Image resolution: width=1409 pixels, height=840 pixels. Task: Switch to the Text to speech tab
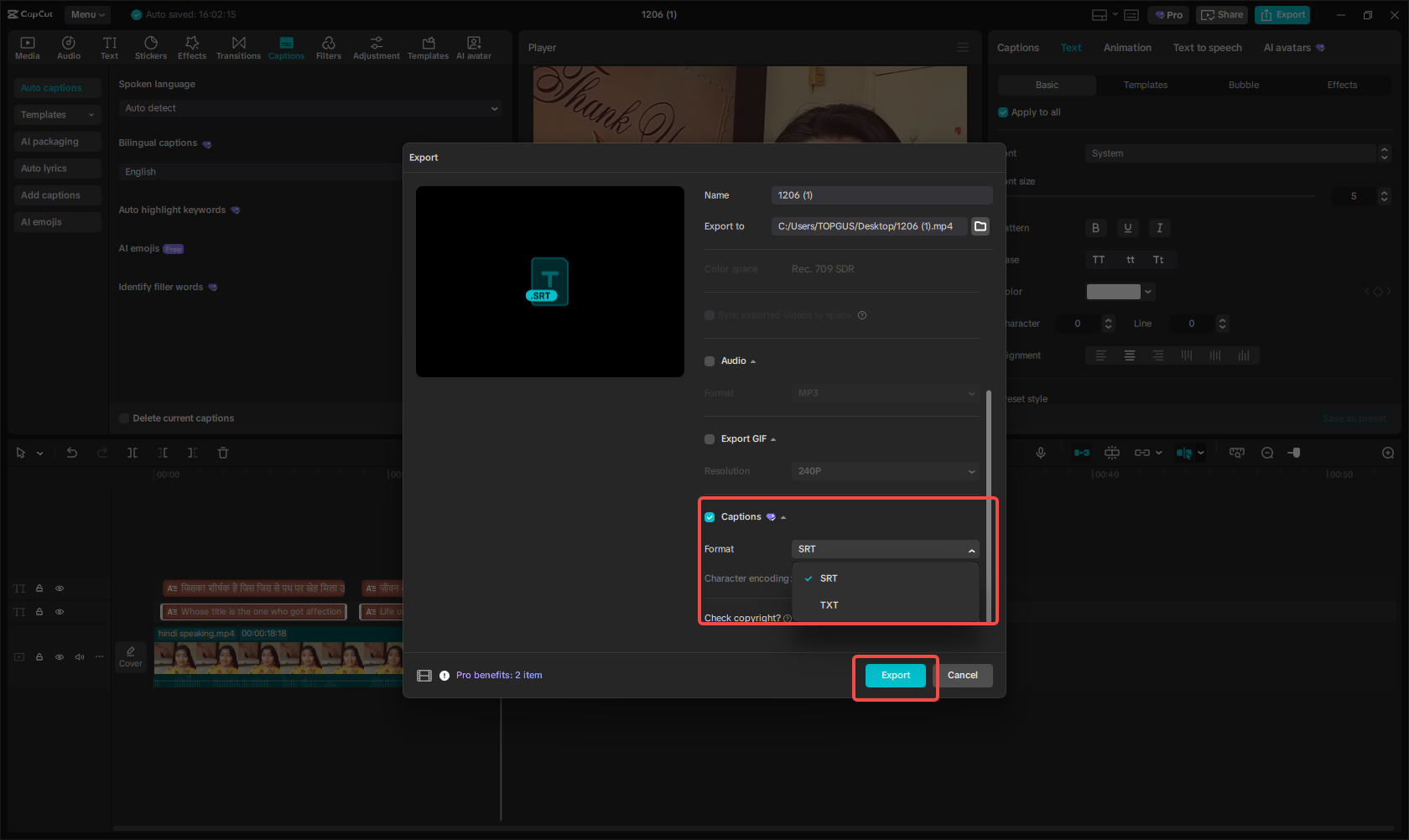(x=1207, y=48)
